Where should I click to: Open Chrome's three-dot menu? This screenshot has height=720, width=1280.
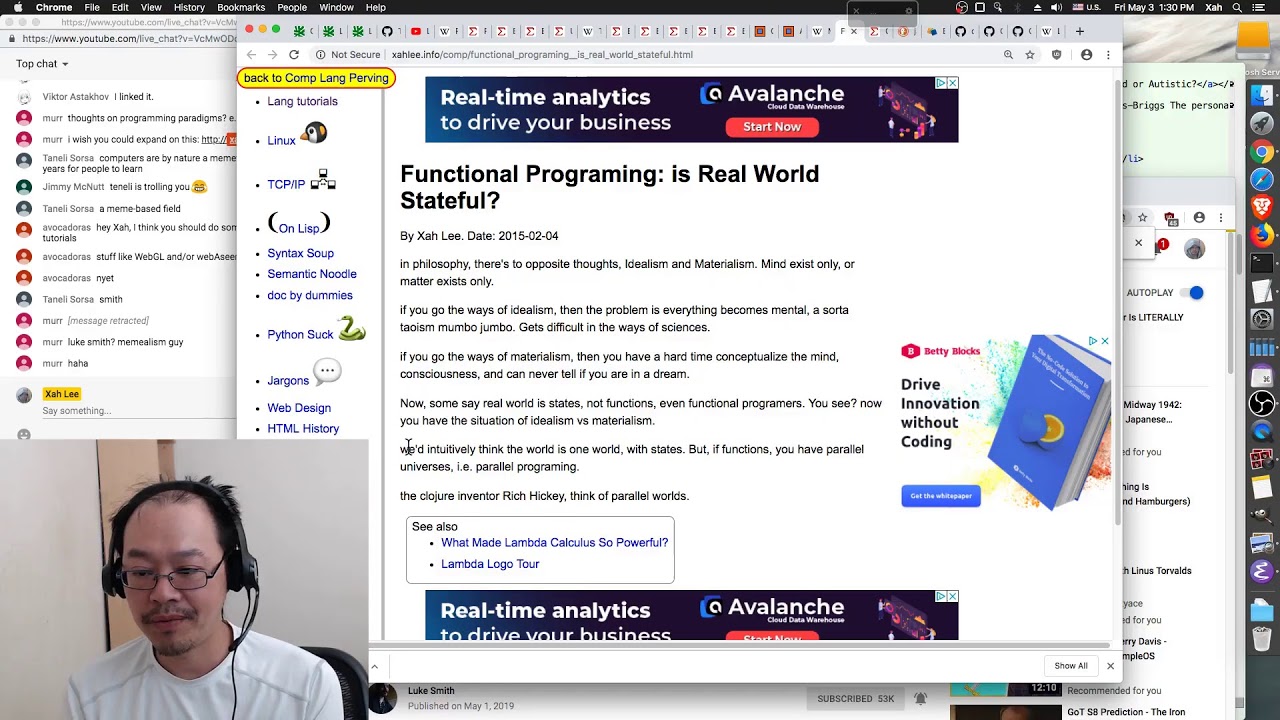[x=1108, y=55]
